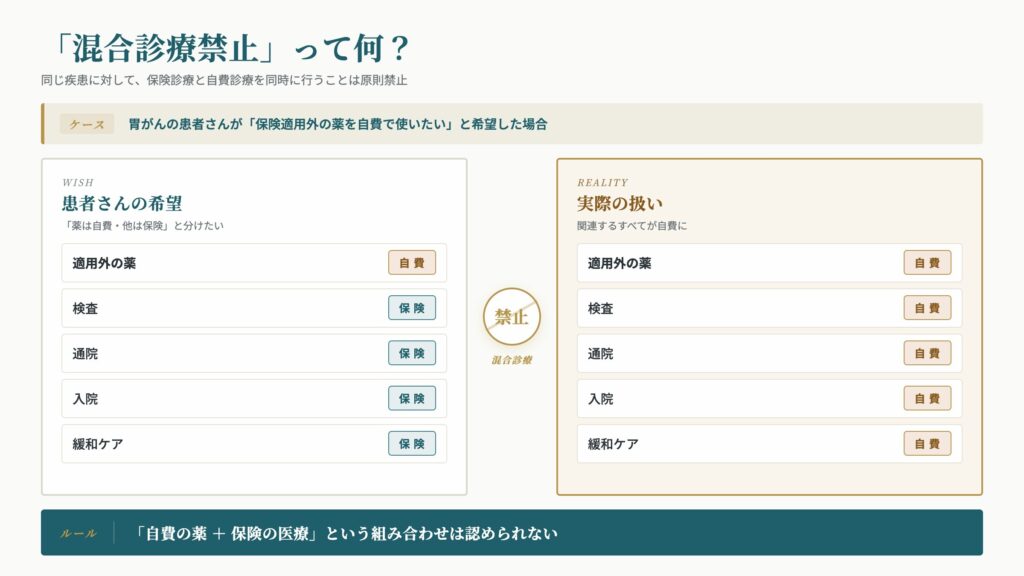
Task: Click the 禁止 circle badge in center
Action: (x=512, y=317)
